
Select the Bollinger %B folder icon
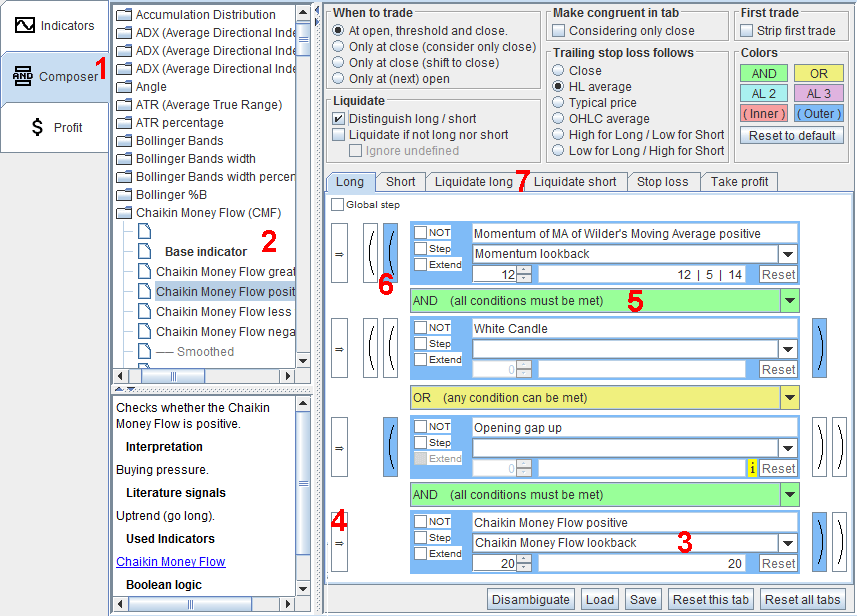pos(125,195)
